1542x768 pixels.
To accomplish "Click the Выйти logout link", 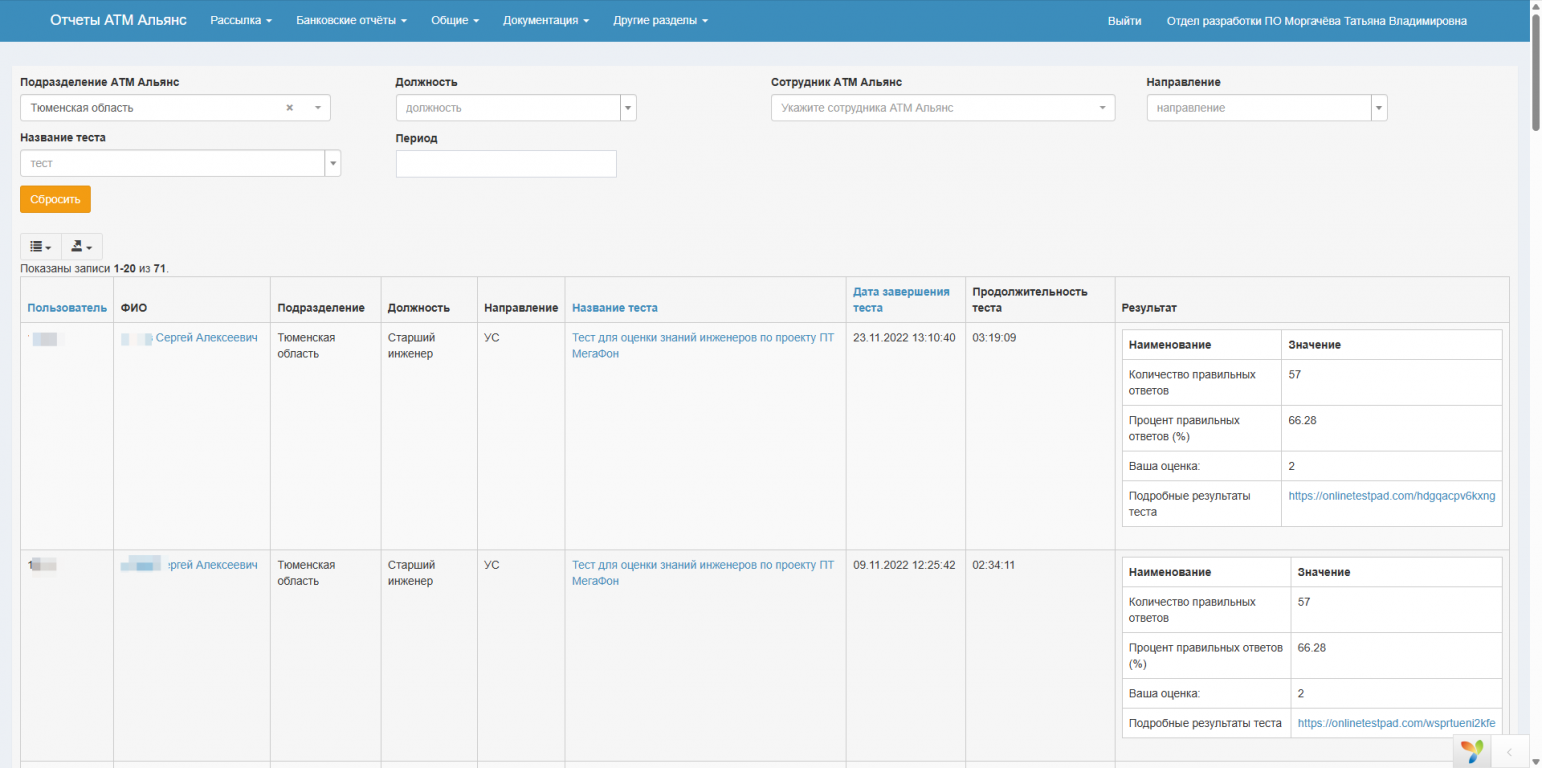I will pos(1124,21).
